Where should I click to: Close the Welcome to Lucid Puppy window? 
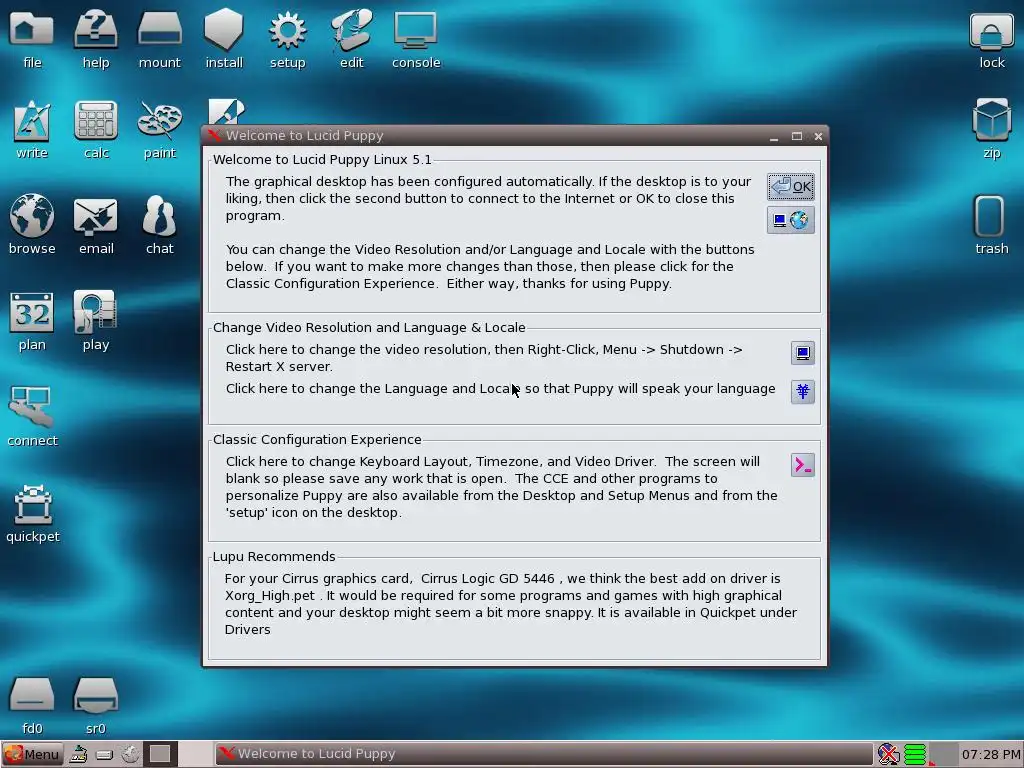coord(818,136)
